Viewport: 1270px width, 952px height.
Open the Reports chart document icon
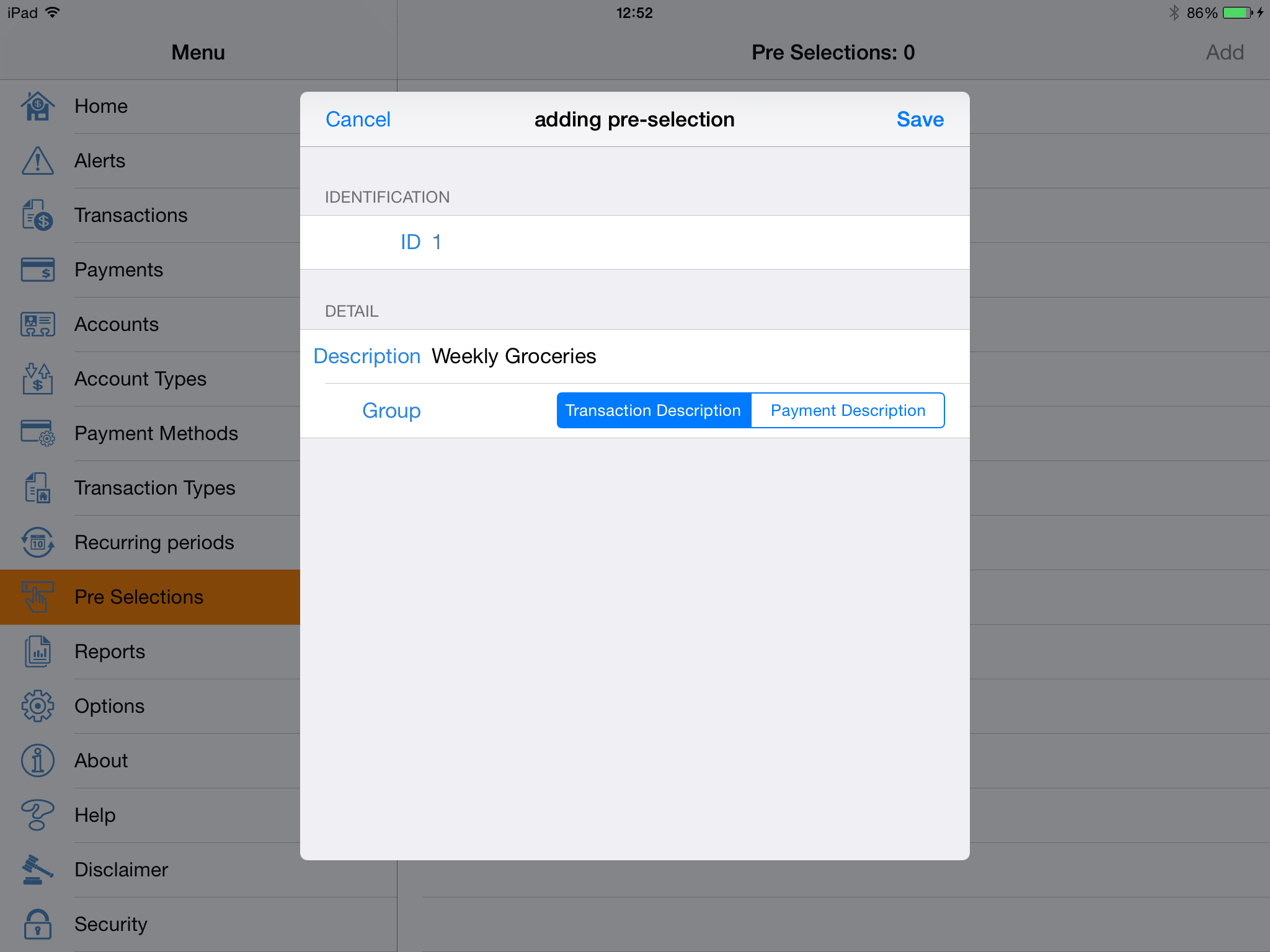coord(38,651)
